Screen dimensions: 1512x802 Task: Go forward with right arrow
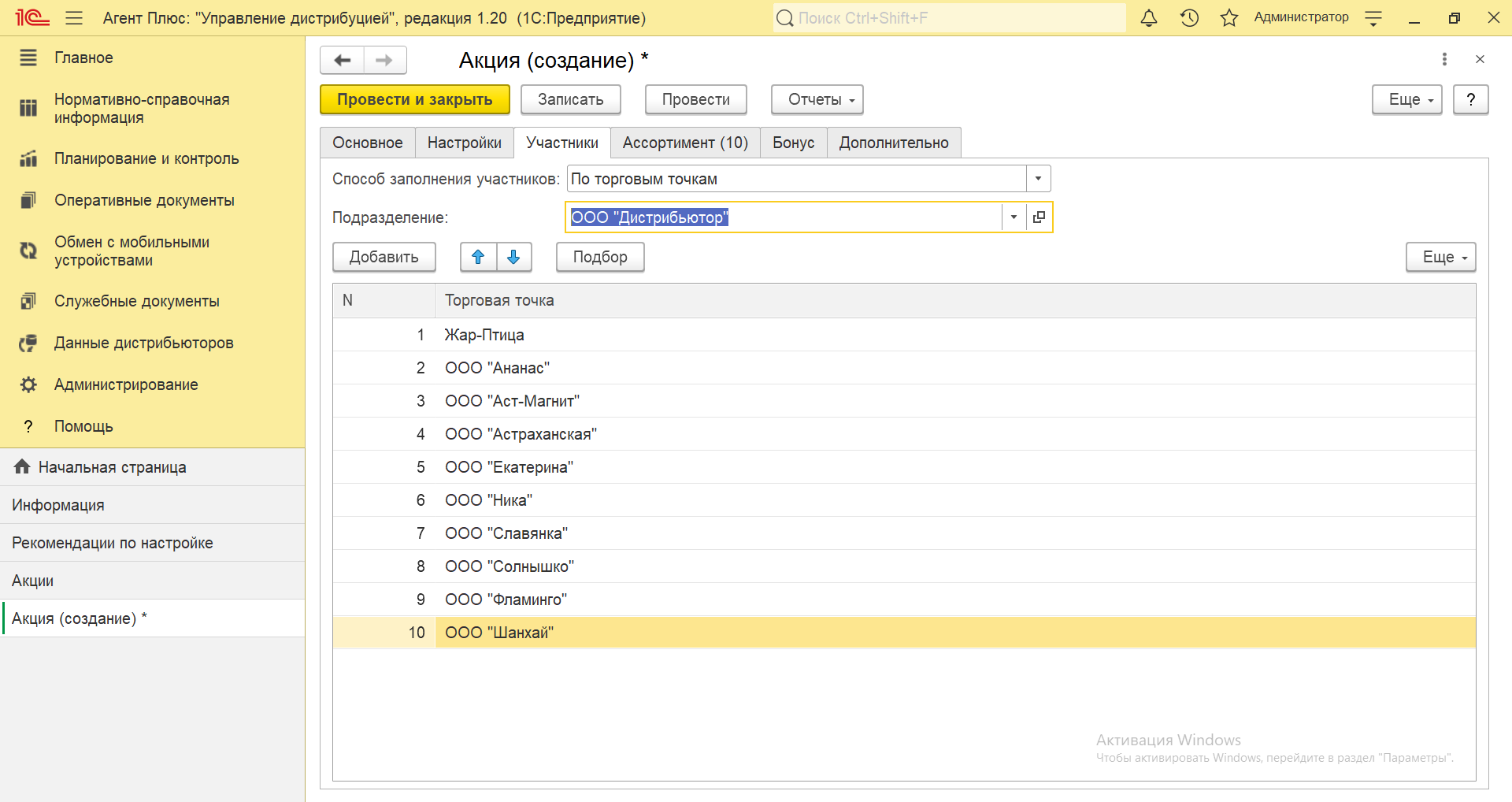(384, 60)
